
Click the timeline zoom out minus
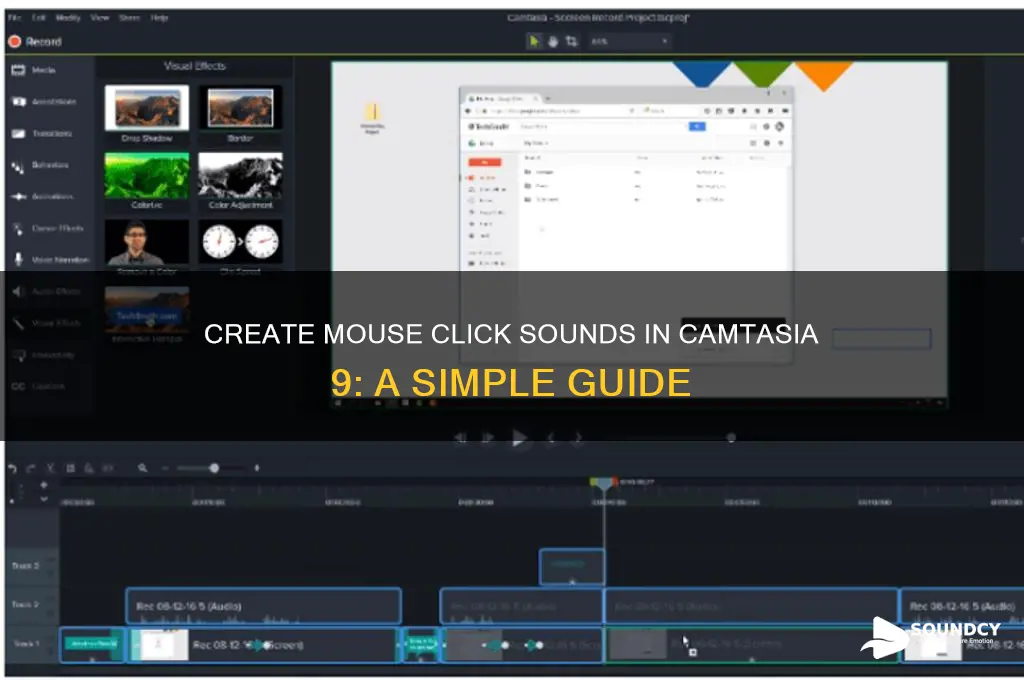point(165,468)
